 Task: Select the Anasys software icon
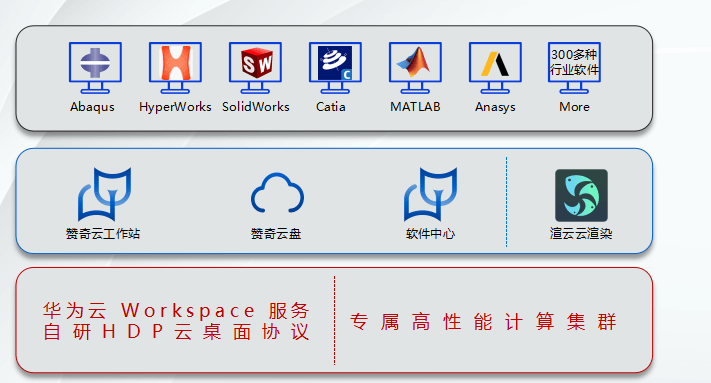tap(495, 68)
